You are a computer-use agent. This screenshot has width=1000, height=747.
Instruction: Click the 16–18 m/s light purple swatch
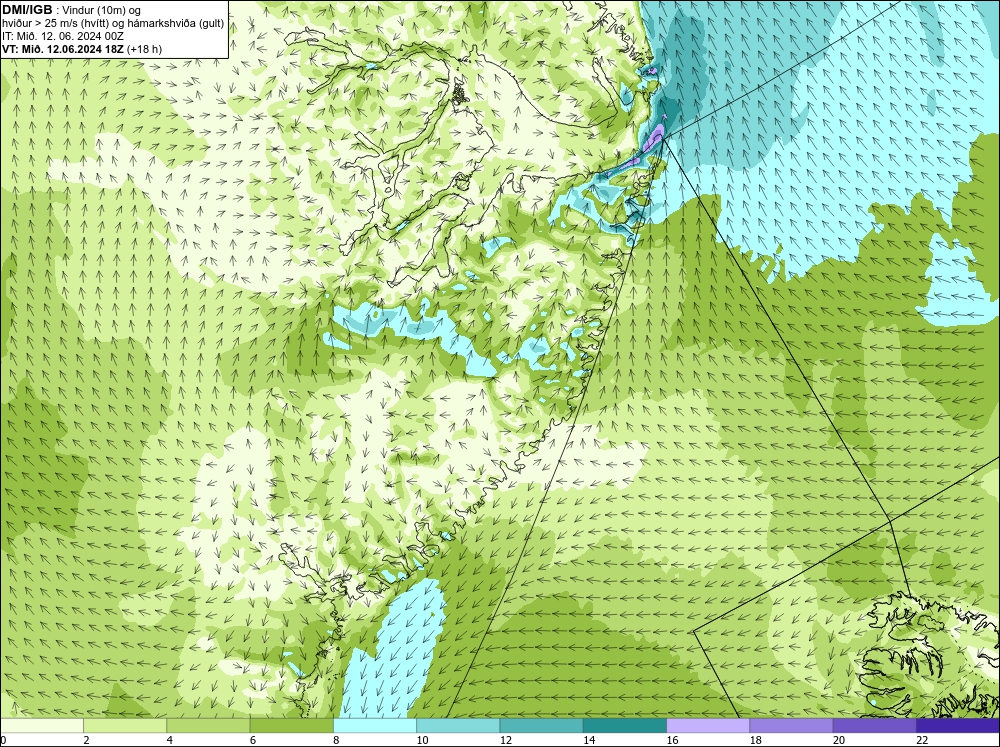708,726
